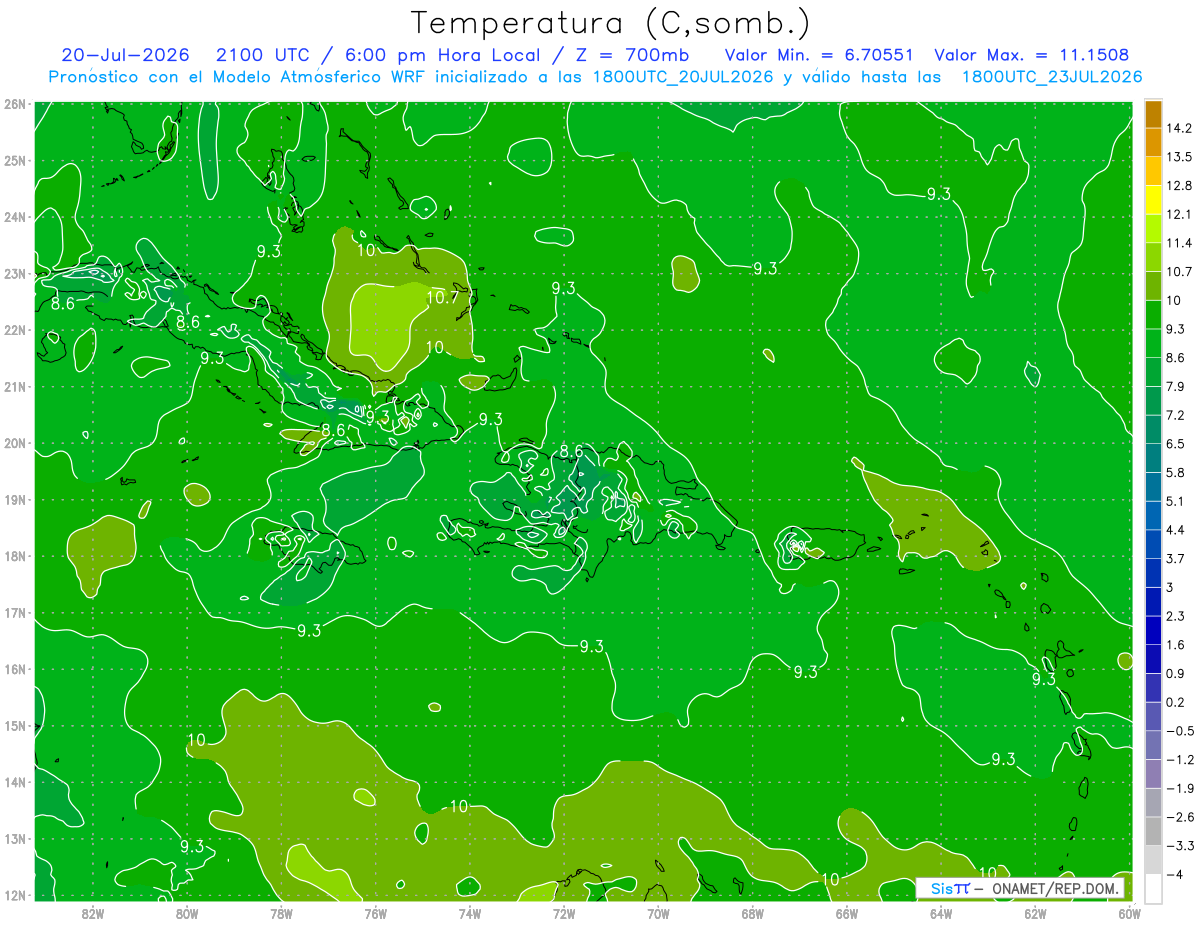Click the 'ONAMET/REP.DOM.' credit label

1055,888
